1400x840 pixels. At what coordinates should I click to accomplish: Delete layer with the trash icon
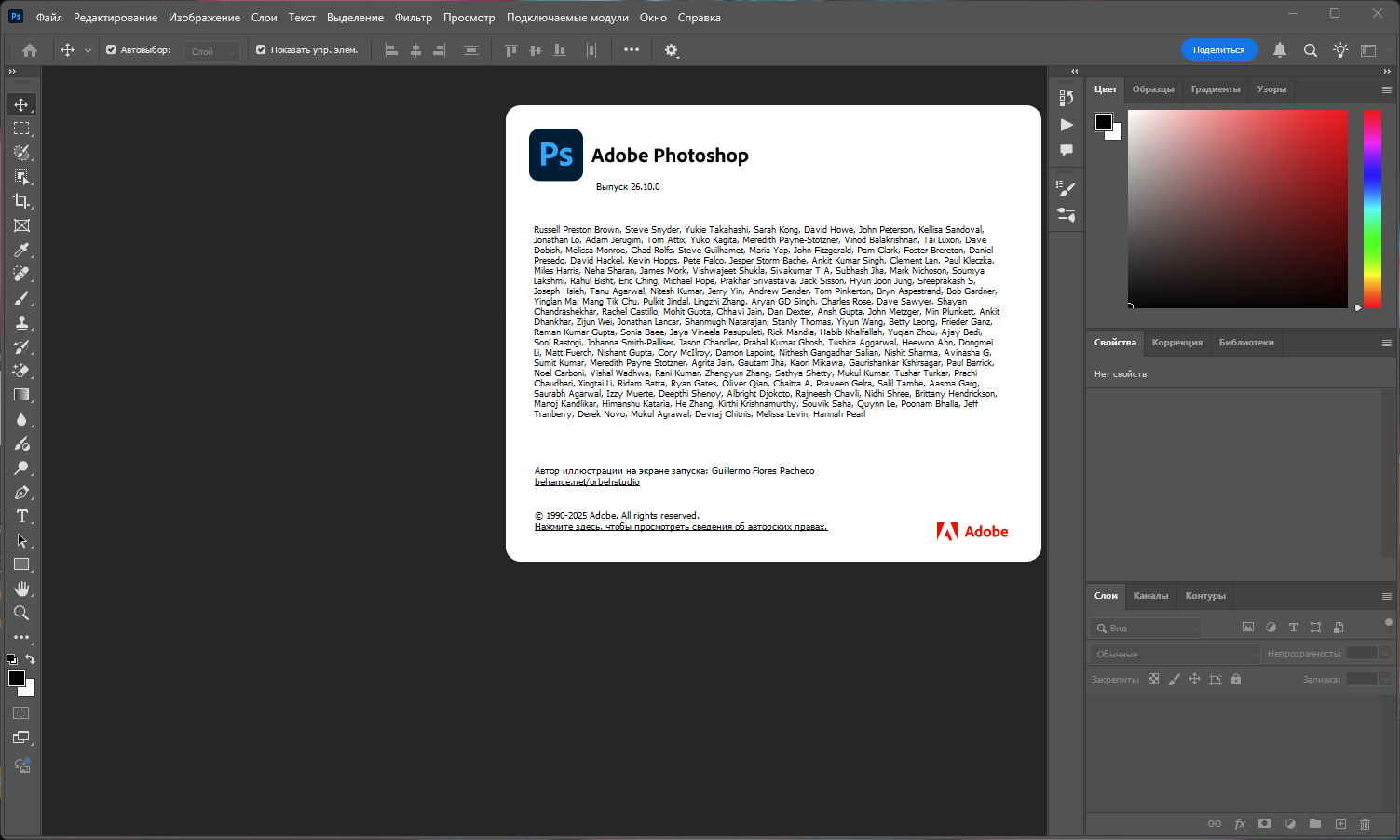click(x=1366, y=823)
